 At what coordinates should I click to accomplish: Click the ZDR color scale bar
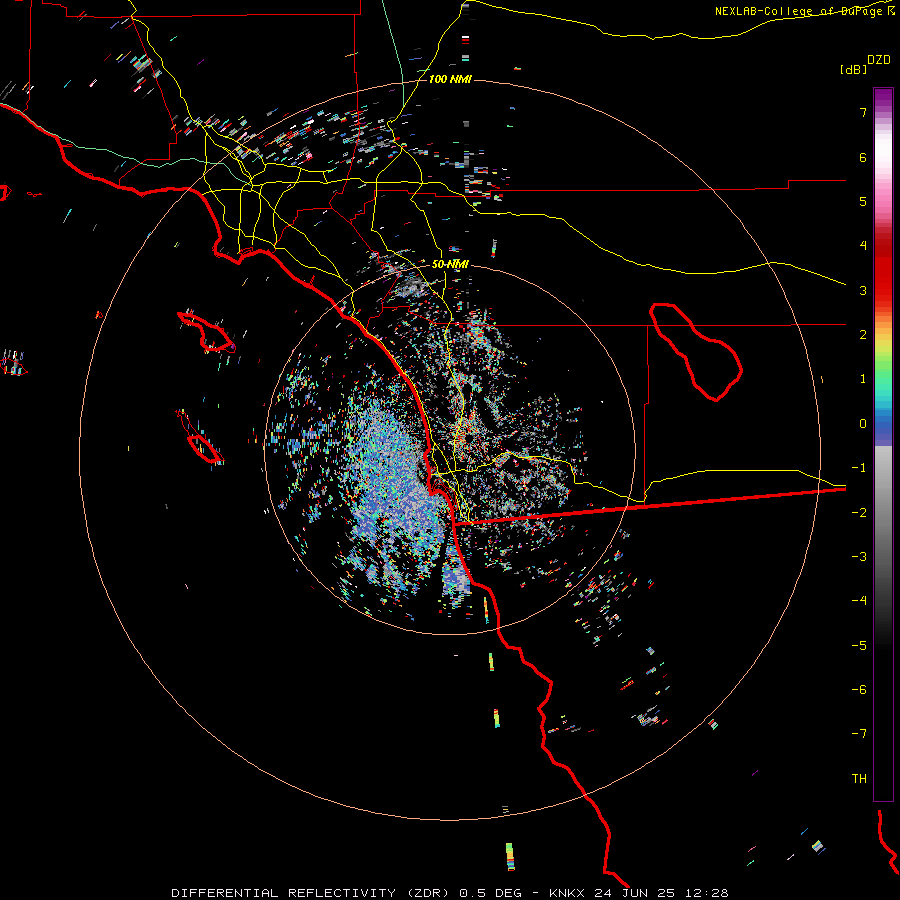[x=883, y=444]
